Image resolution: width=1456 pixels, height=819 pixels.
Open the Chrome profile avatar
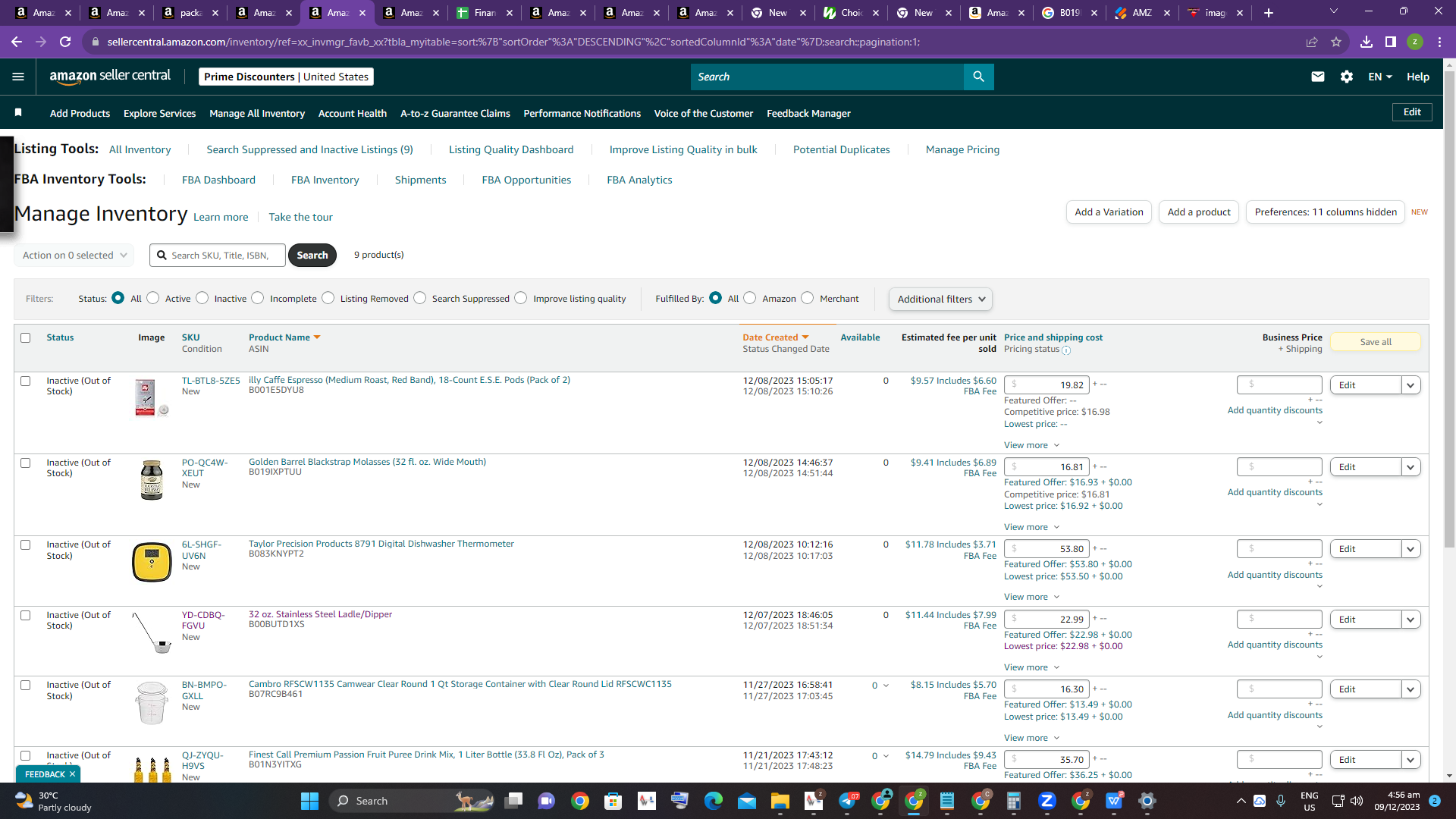[1415, 42]
